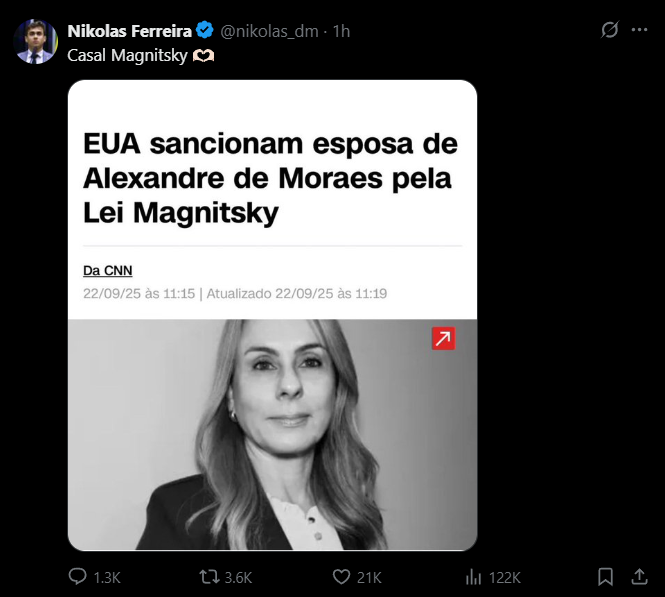Open the @nikolas_dm handle link
The image size is (665, 597).
click(x=268, y=31)
